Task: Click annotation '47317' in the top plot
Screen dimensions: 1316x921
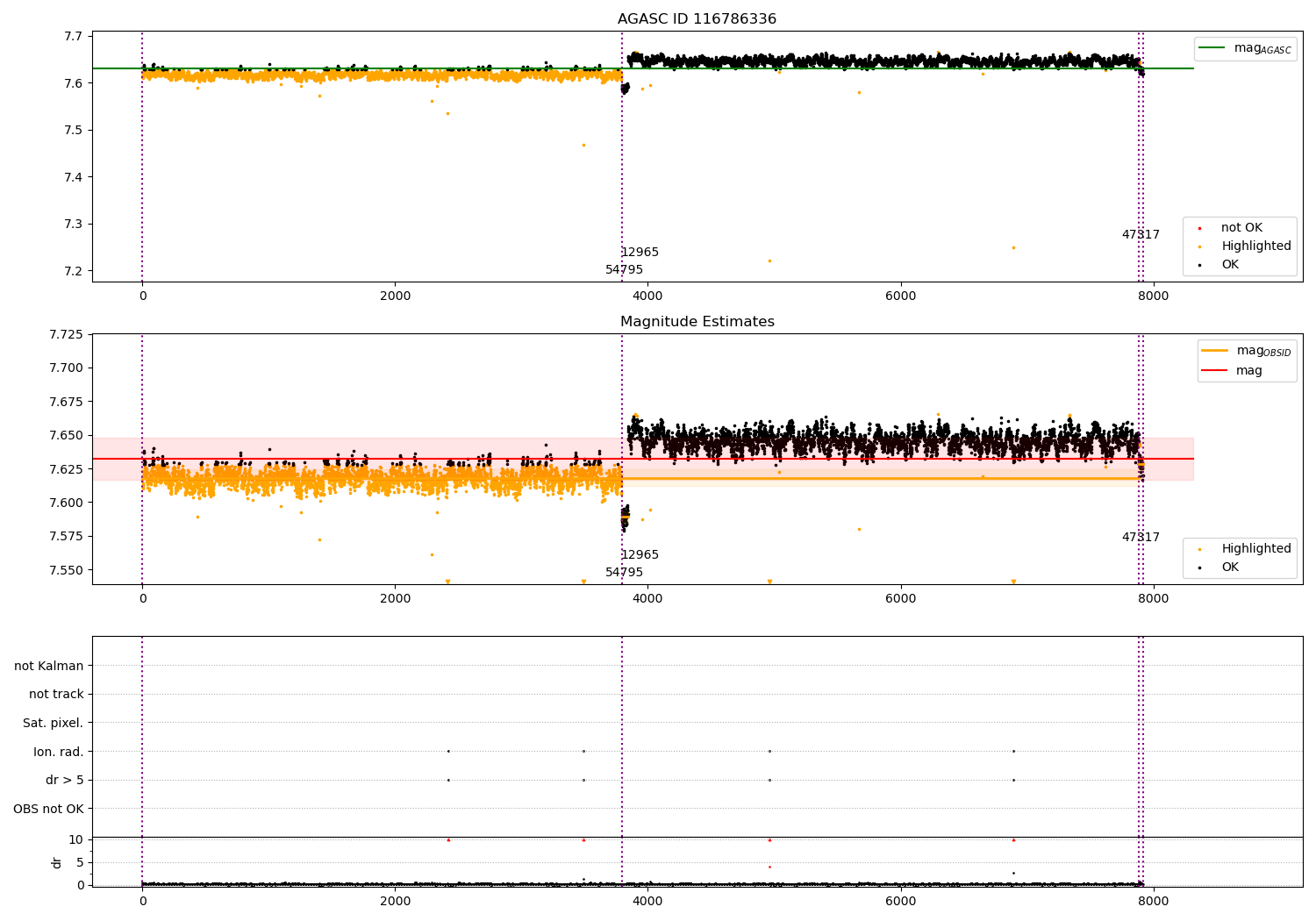Action: click(x=1141, y=235)
